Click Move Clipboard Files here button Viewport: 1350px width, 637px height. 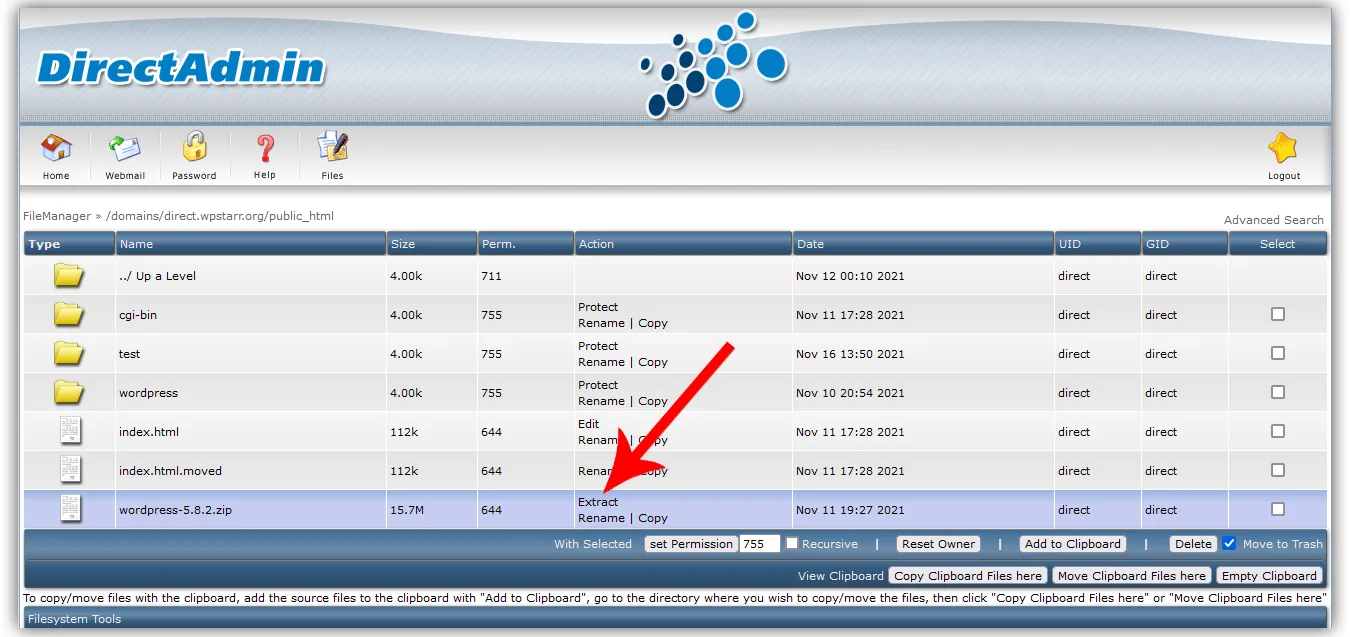click(1132, 575)
